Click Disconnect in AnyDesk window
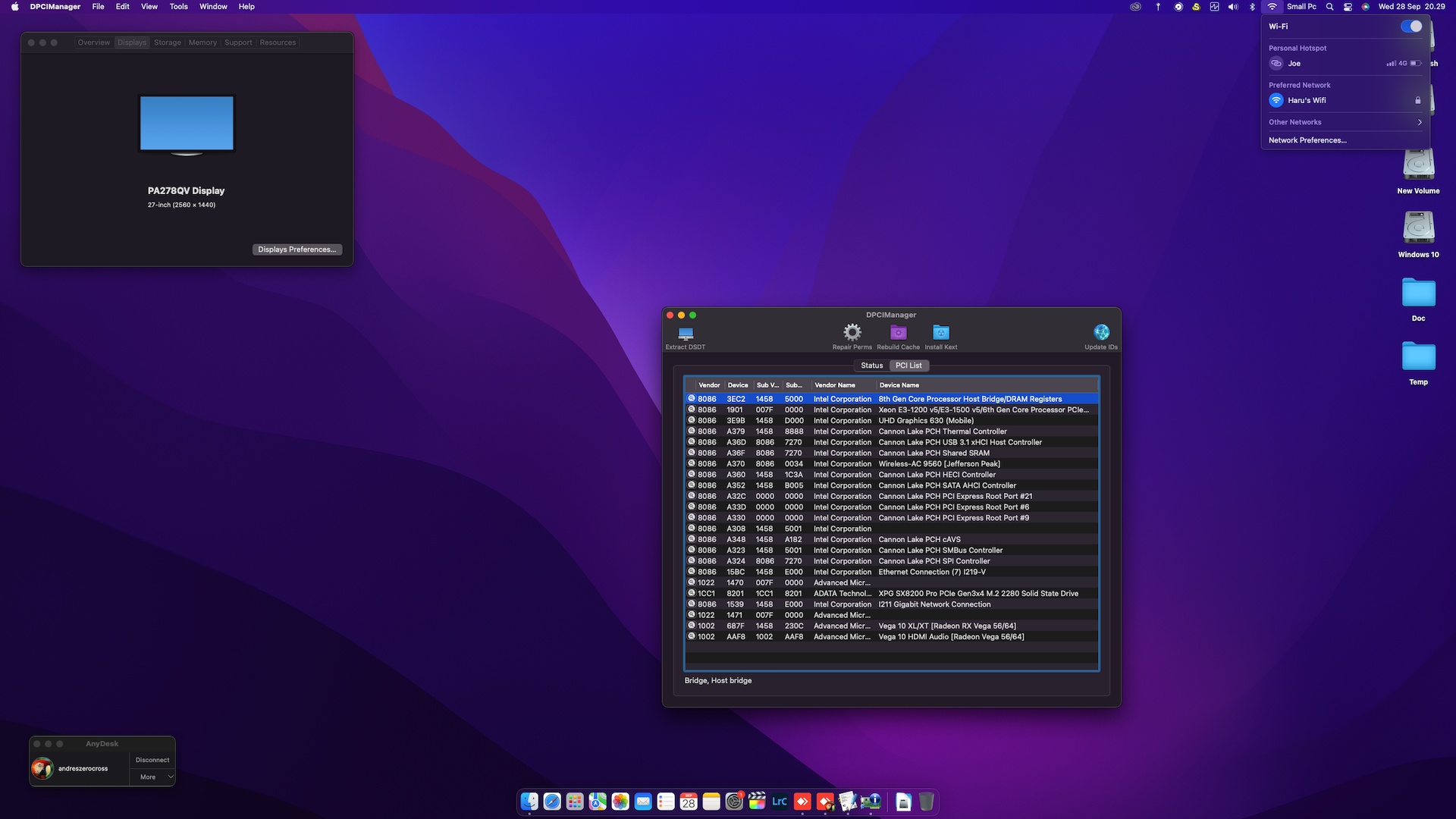Screen dimensions: 1456x819 point(152,760)
